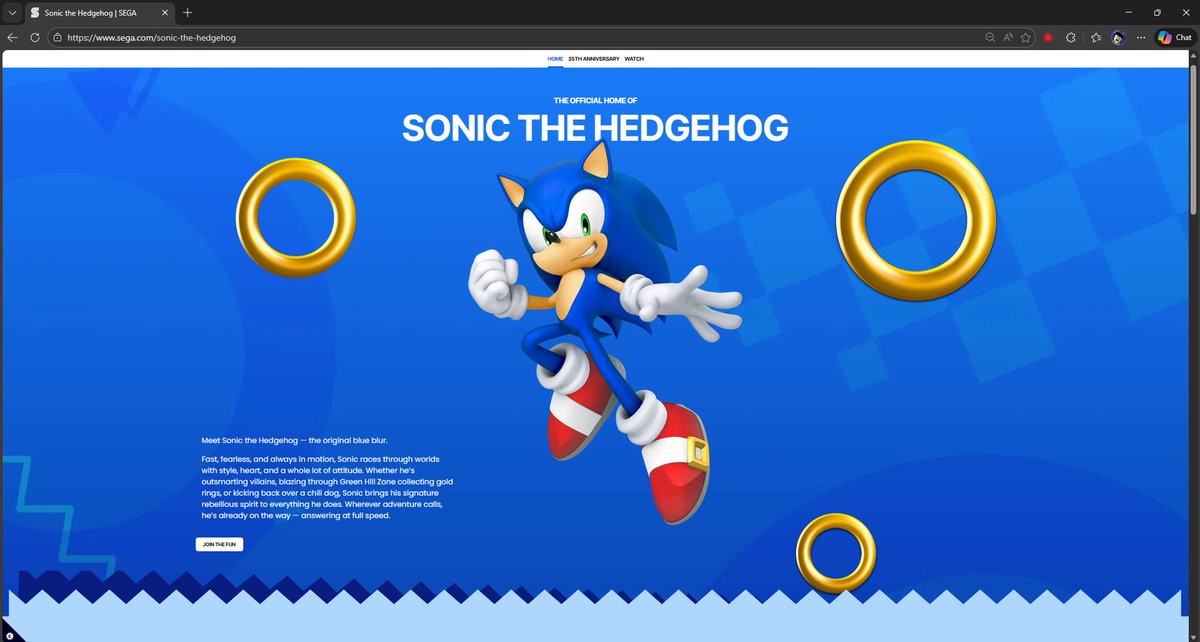
Task: View site information lock icon
Action: pyautogui.click(x=58, y=37)
